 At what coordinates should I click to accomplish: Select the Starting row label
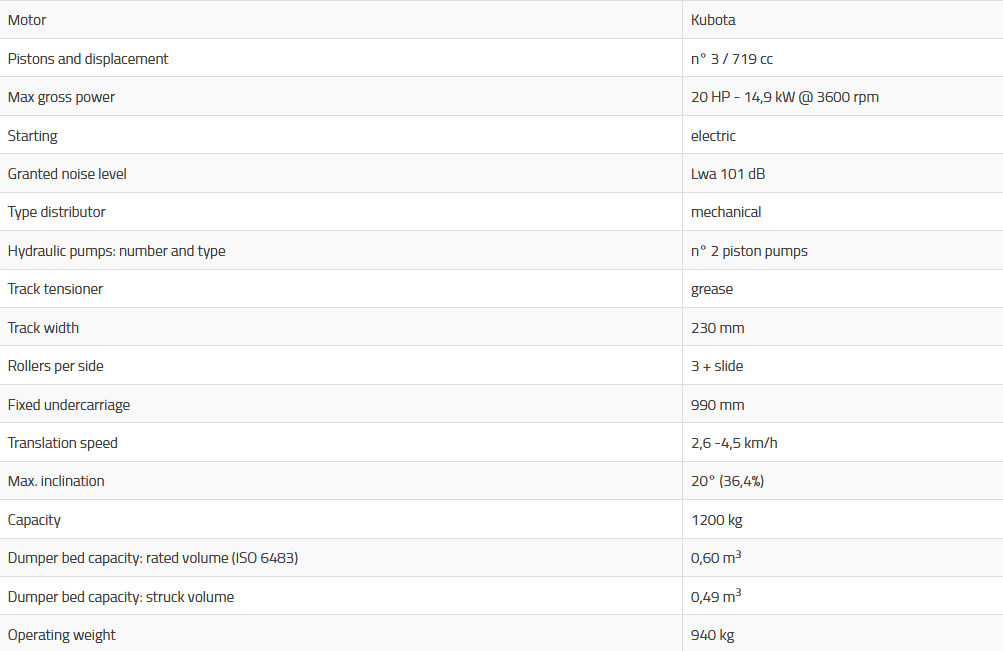pos(33,136)
